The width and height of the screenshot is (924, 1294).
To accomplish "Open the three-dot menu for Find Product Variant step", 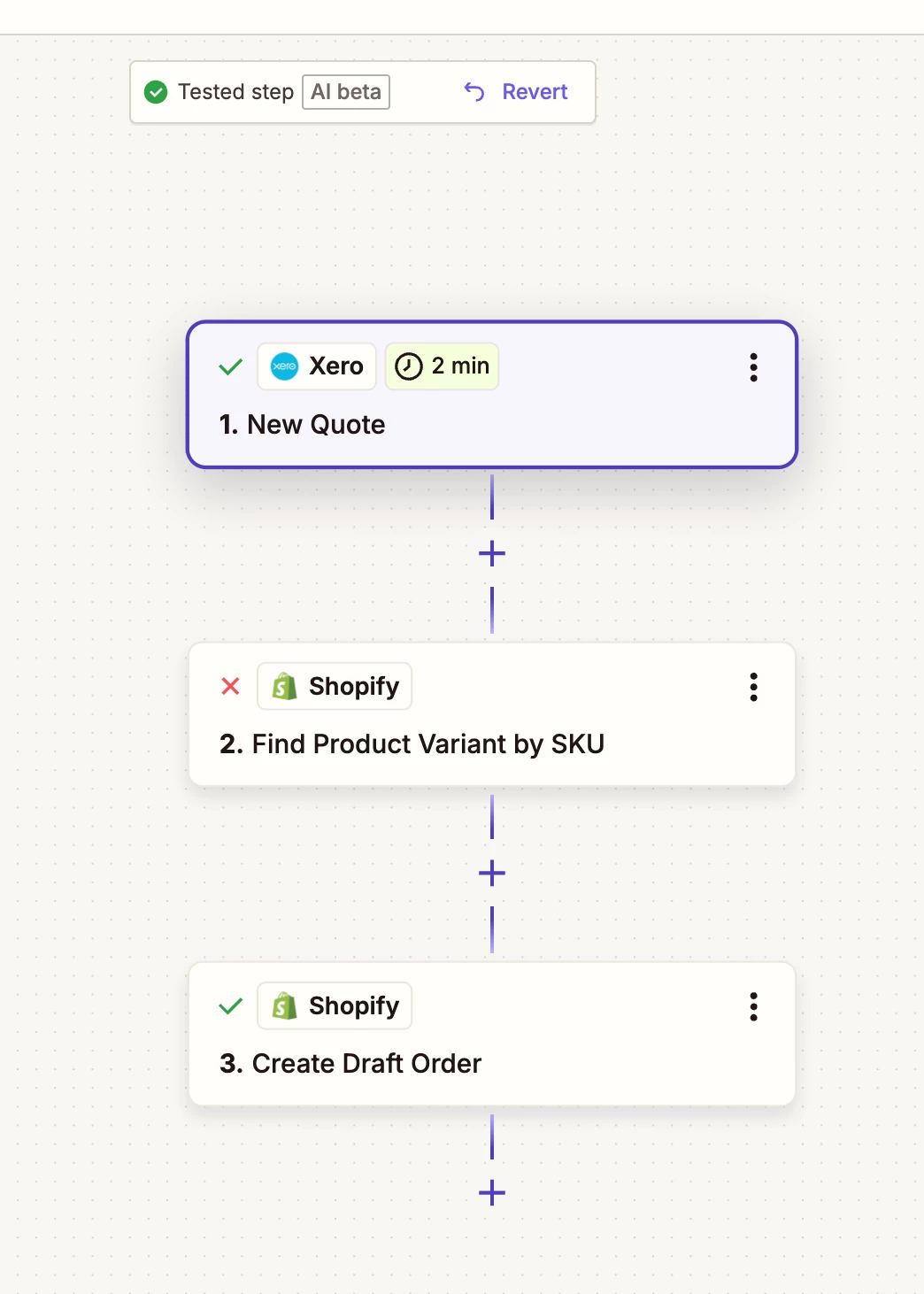I will (754, 687).
